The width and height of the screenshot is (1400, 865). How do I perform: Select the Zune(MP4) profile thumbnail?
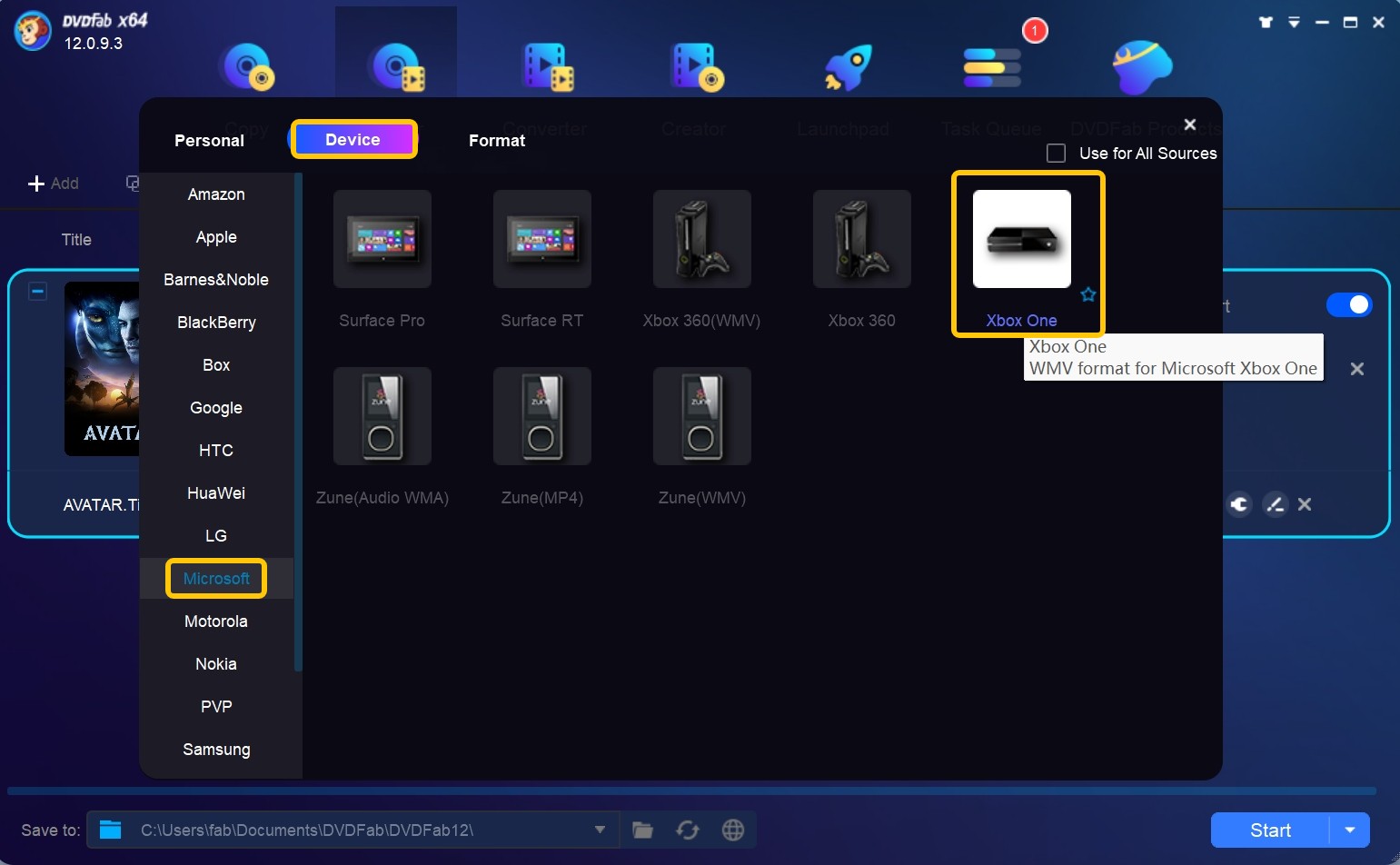click(541, 416)
